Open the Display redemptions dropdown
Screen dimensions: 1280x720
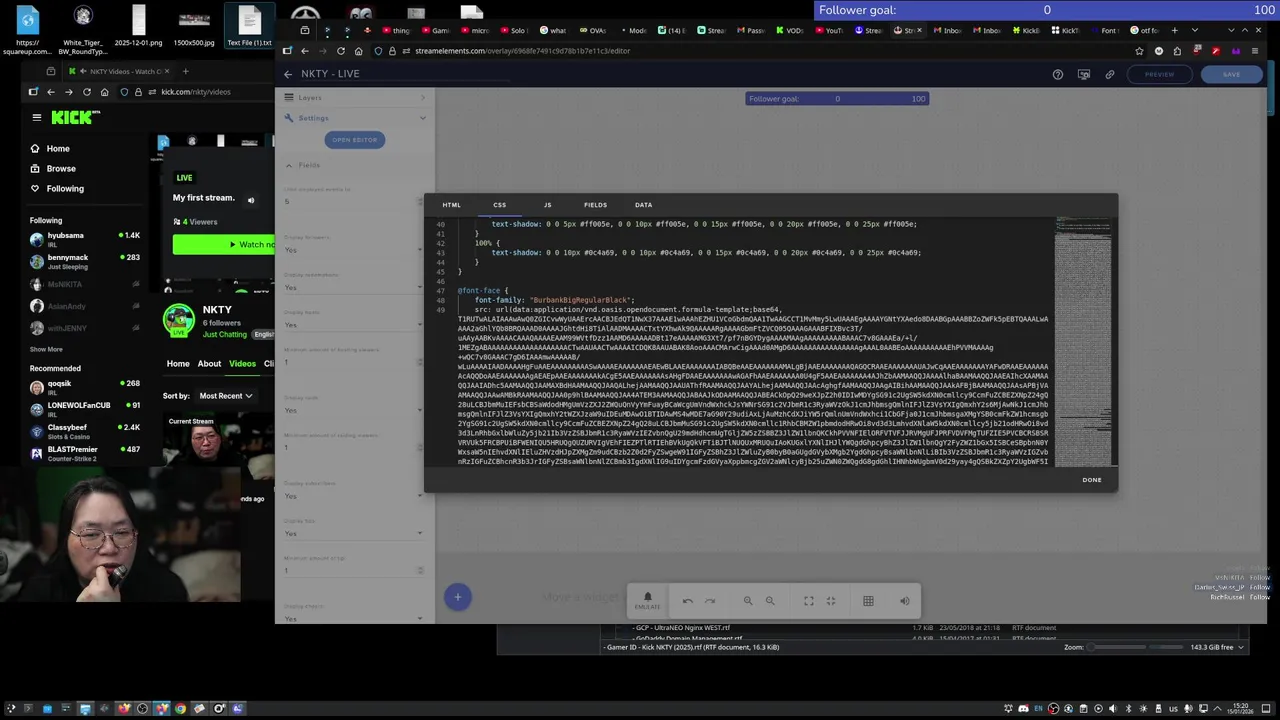tap(354, 288)
